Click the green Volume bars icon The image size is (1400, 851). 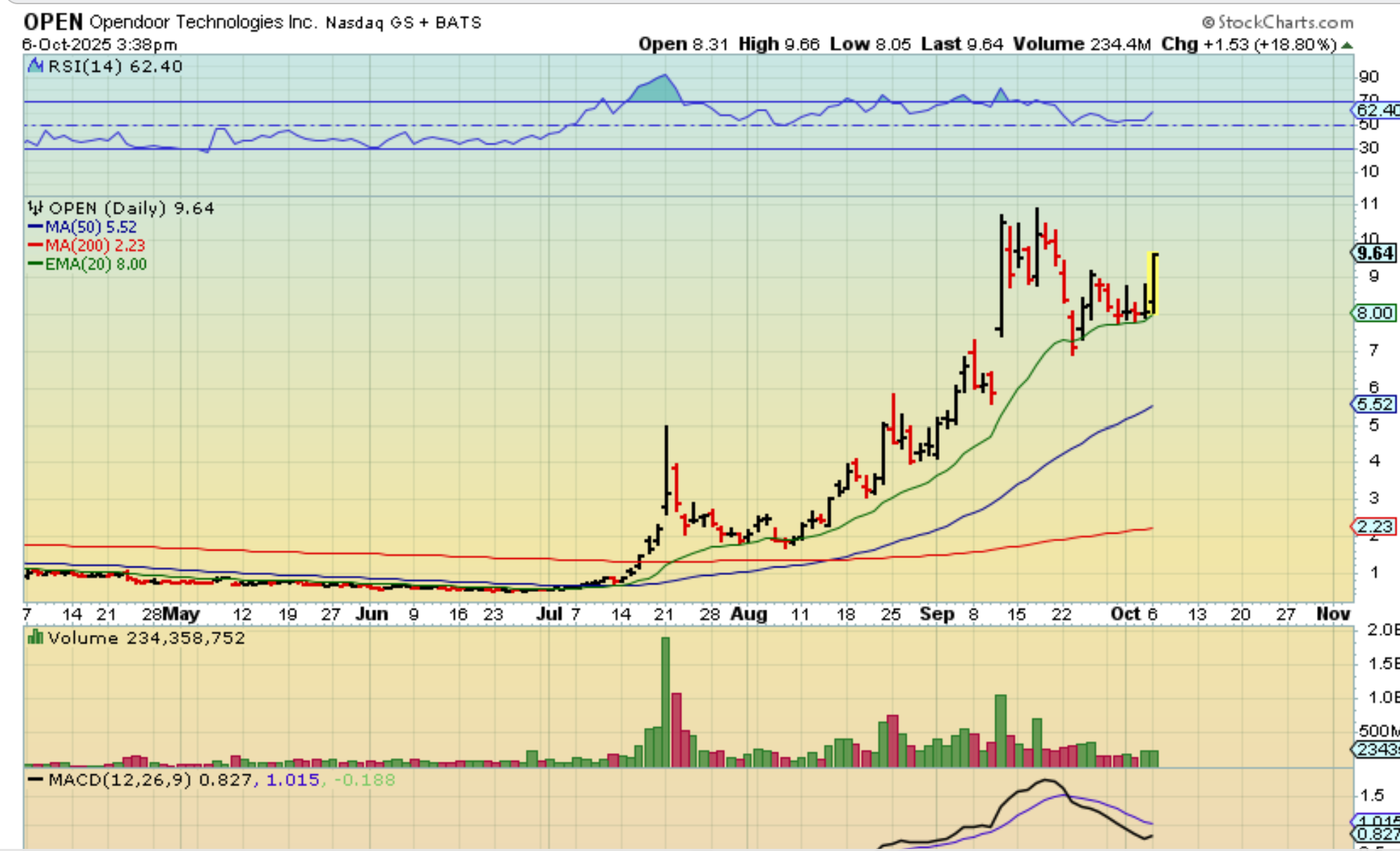35,638
